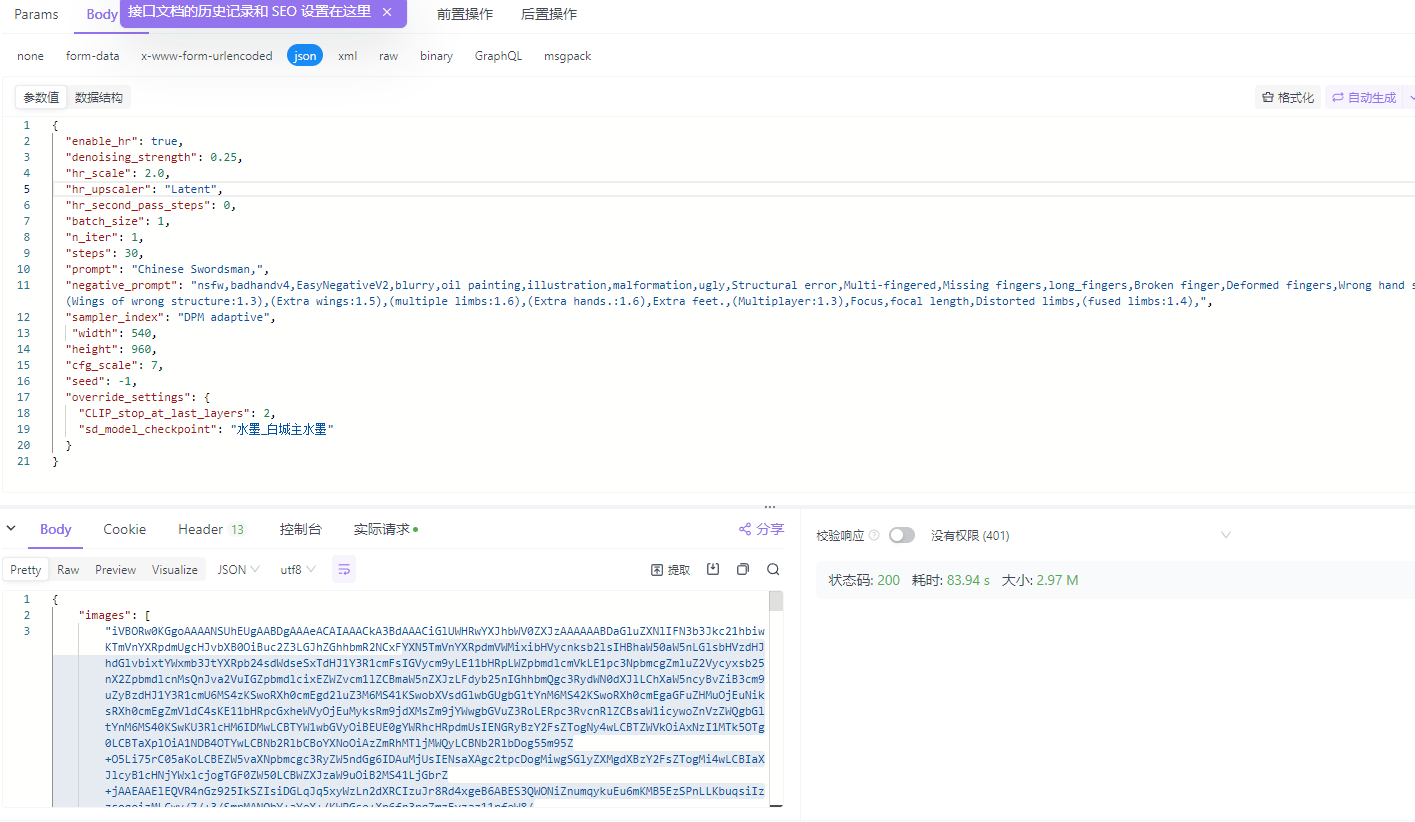The image size is (1415, 822).
Task: Click the "images": [ line in response
Action: [114, 615]
